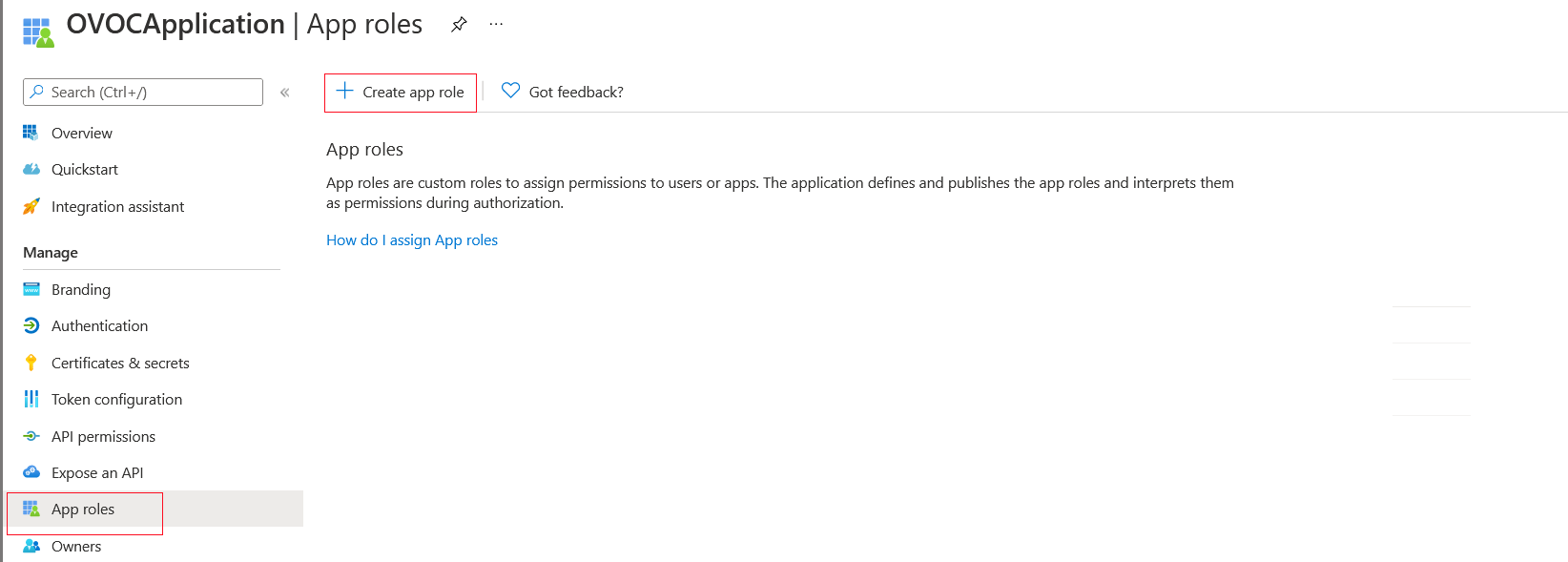
Task: Click the Integration assistant rocket icon
Action: click(x=31, y=206)
